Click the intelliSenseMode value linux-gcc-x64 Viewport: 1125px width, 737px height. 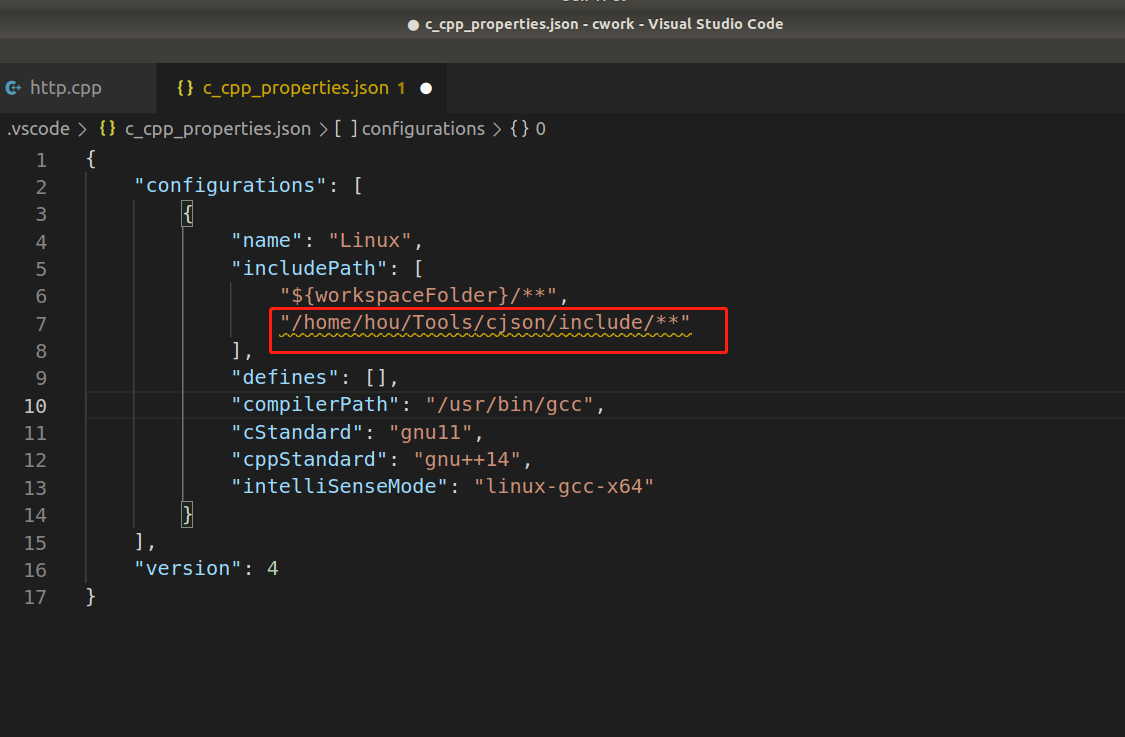[565, 486]
